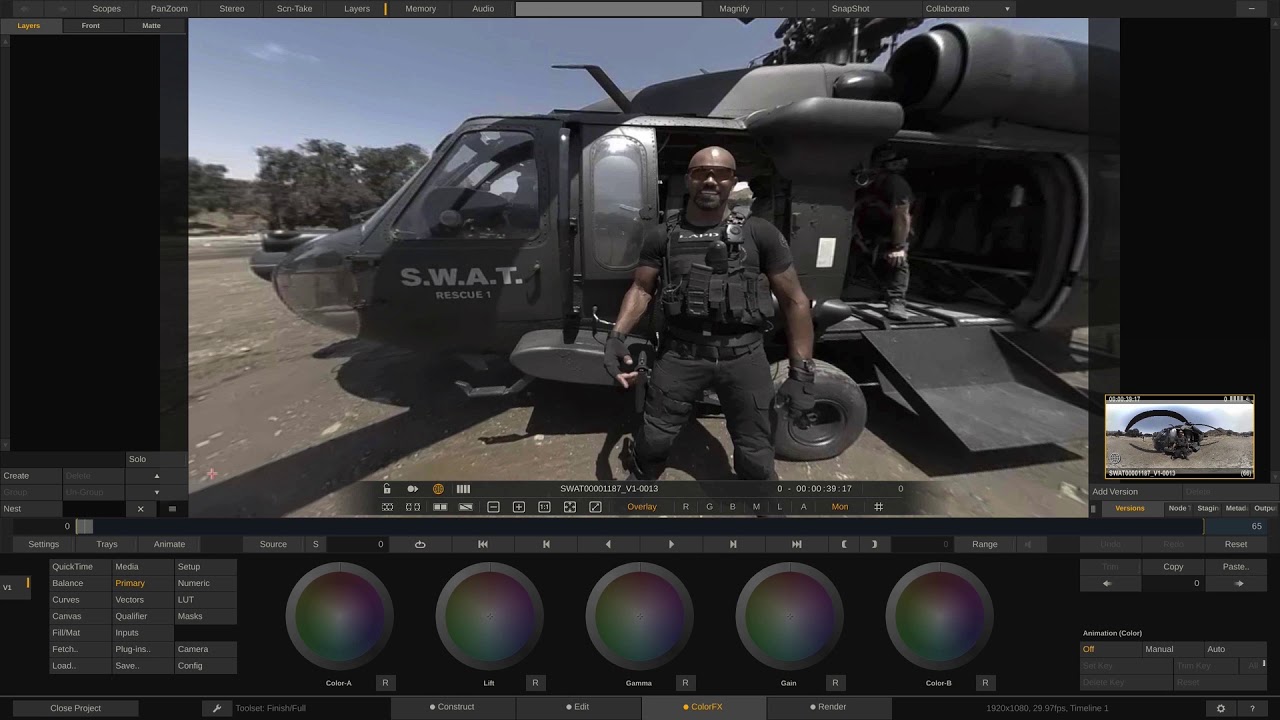Open the Load.. dialog
Image resolution: width=1280 pixels, height=720 pixels.
point(81,666)
